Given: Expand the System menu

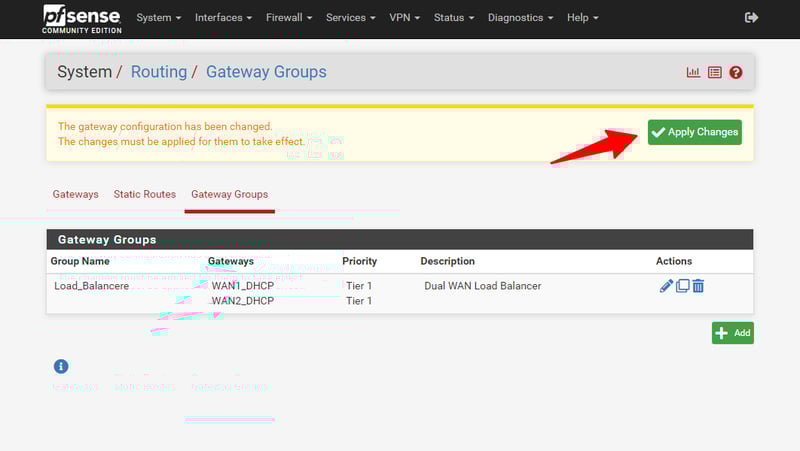Looking at the screenshot, I should (x=158, y=18).
